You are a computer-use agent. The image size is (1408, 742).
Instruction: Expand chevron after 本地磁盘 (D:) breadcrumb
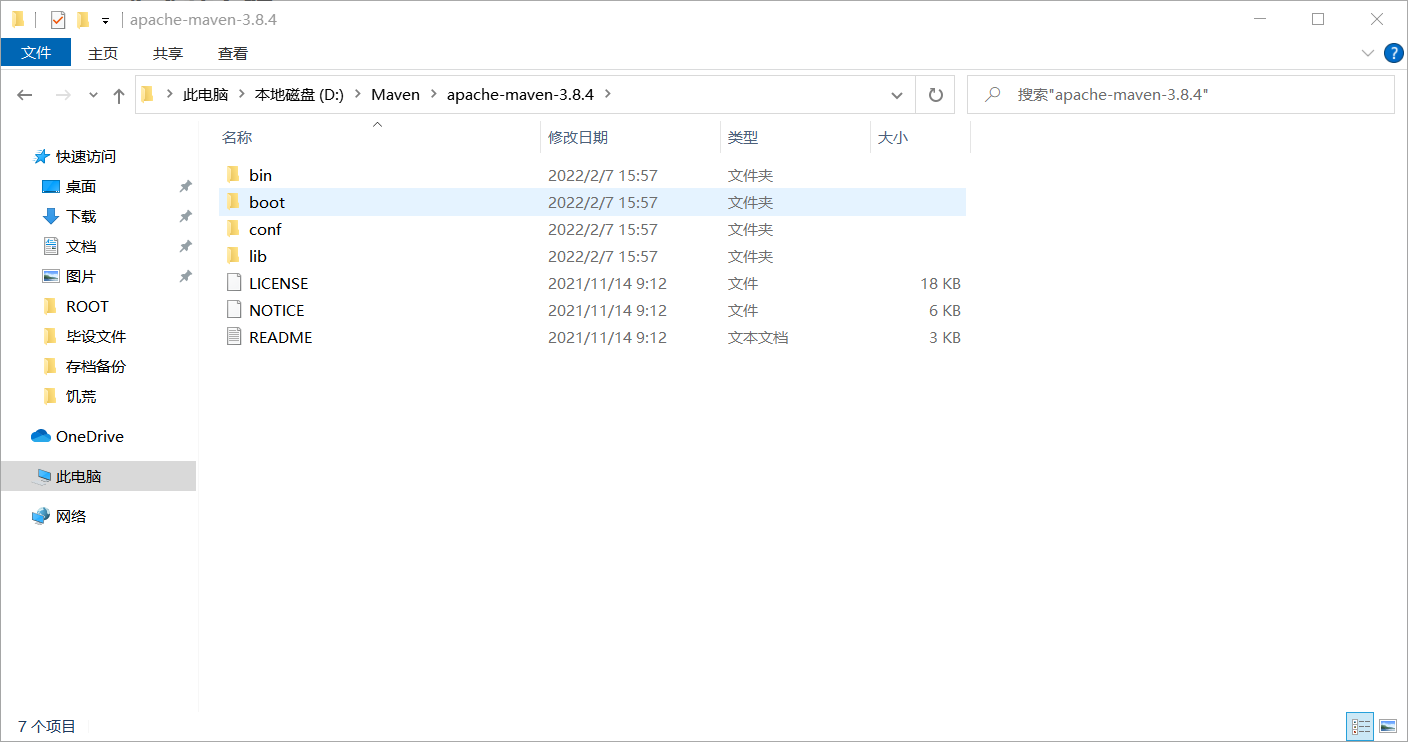tap(357, 94)
